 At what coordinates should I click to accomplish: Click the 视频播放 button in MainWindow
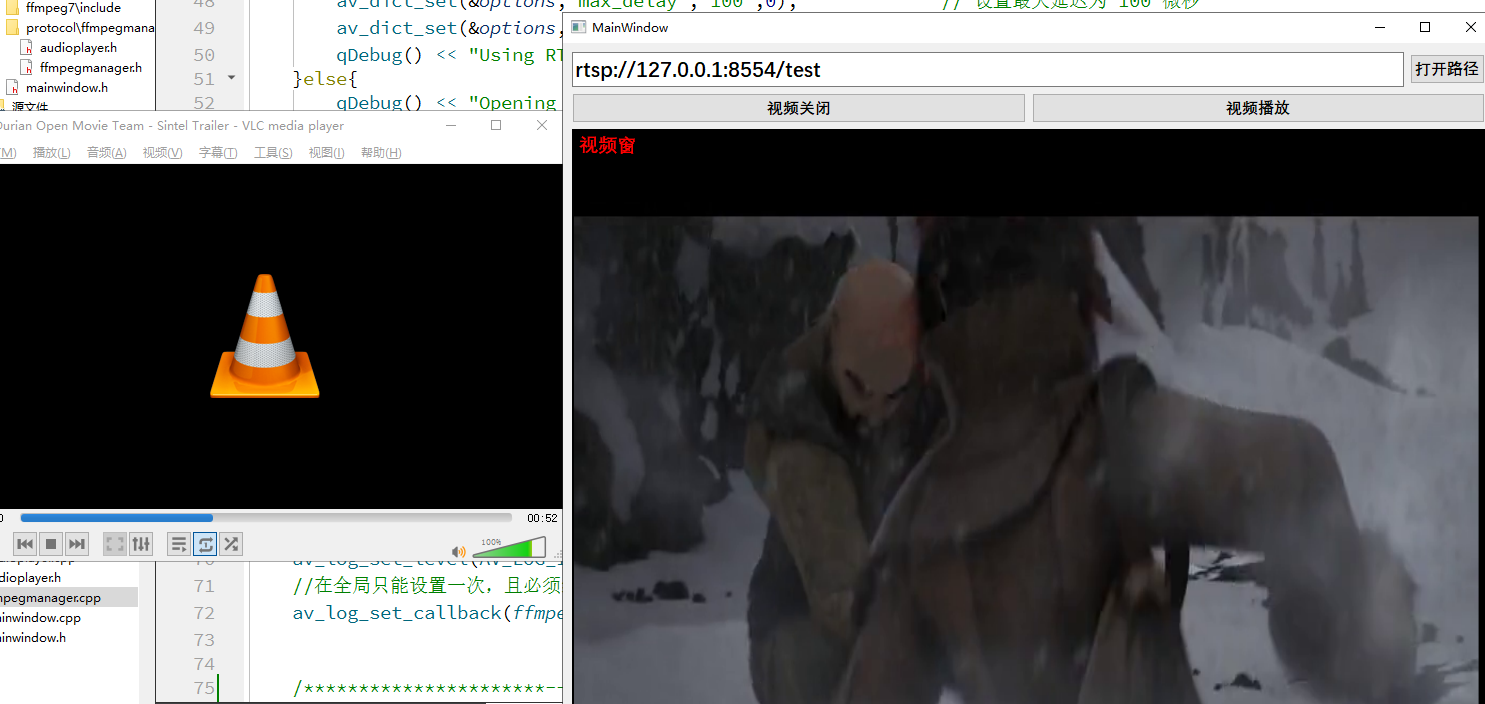click(1256, 106)
